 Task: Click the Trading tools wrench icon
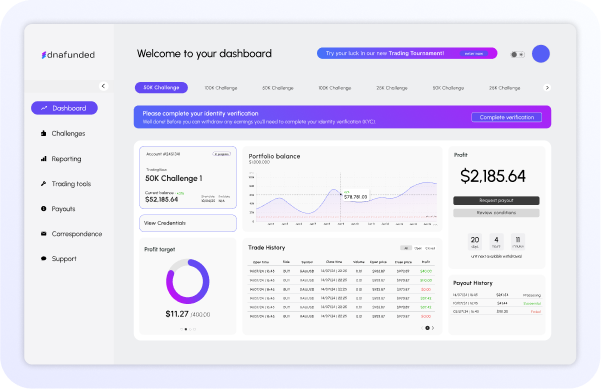[x=43, y=184]
